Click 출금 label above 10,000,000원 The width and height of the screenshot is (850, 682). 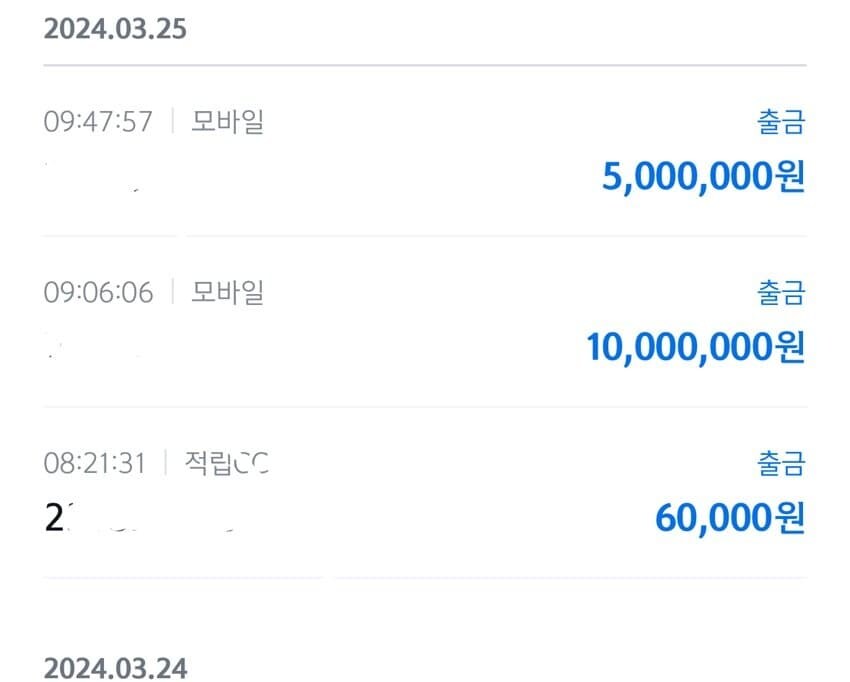pos(780,294)
